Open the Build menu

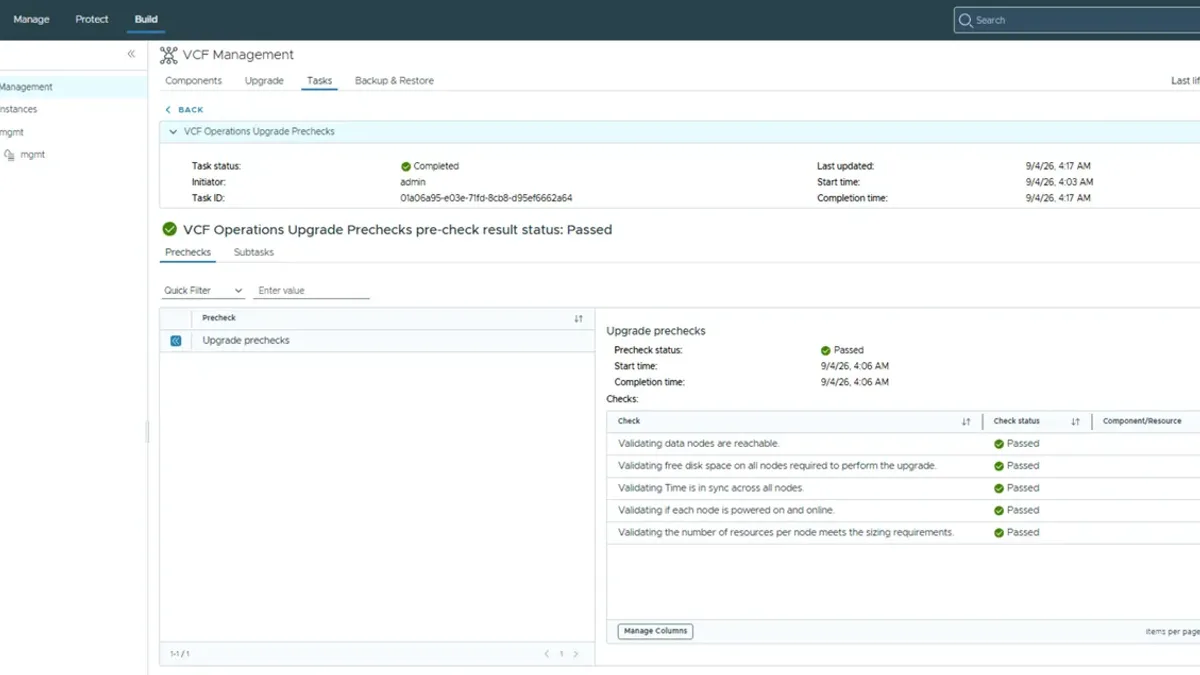(146, 19)
